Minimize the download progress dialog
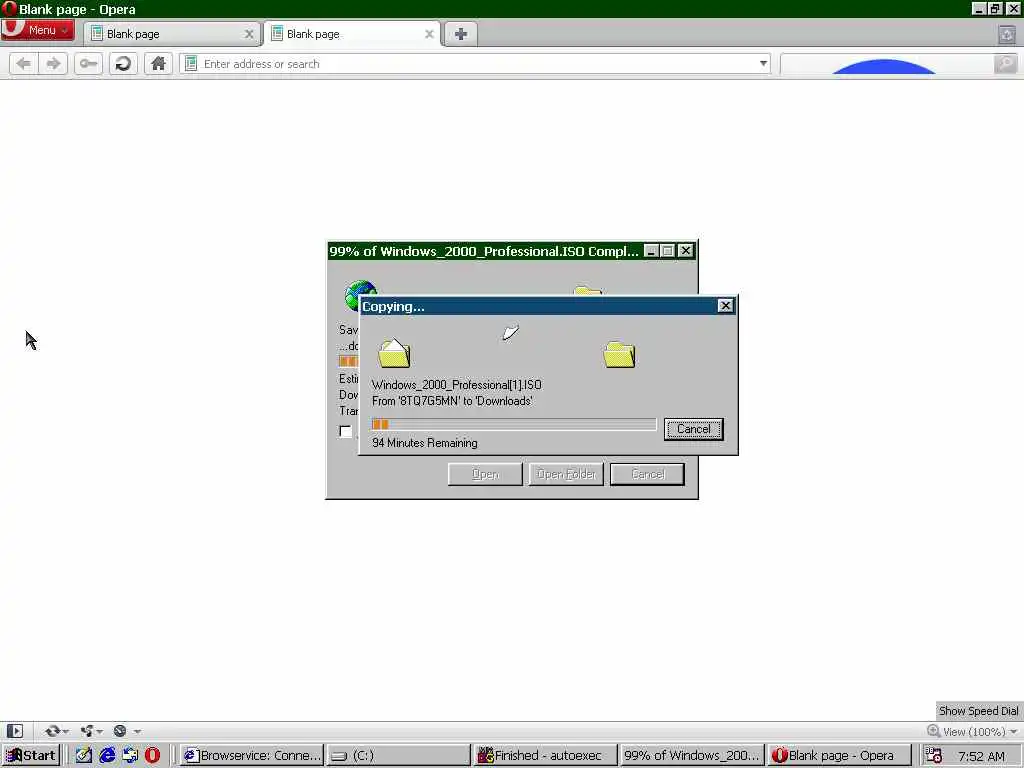The height and width of the screenshot is (768, 1024). [651, 251]
